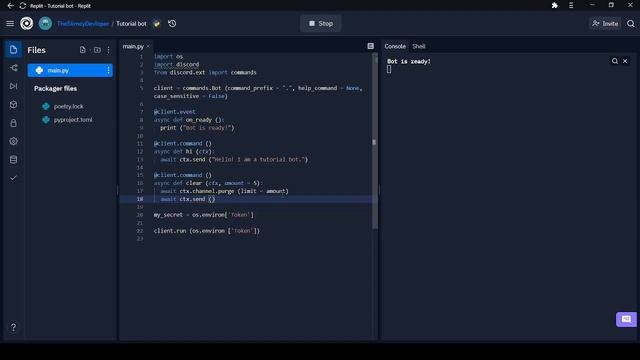The height and width of the screenshot is (360, 640).
Task: Select main.py in the file tree
Action: (70, 70)
